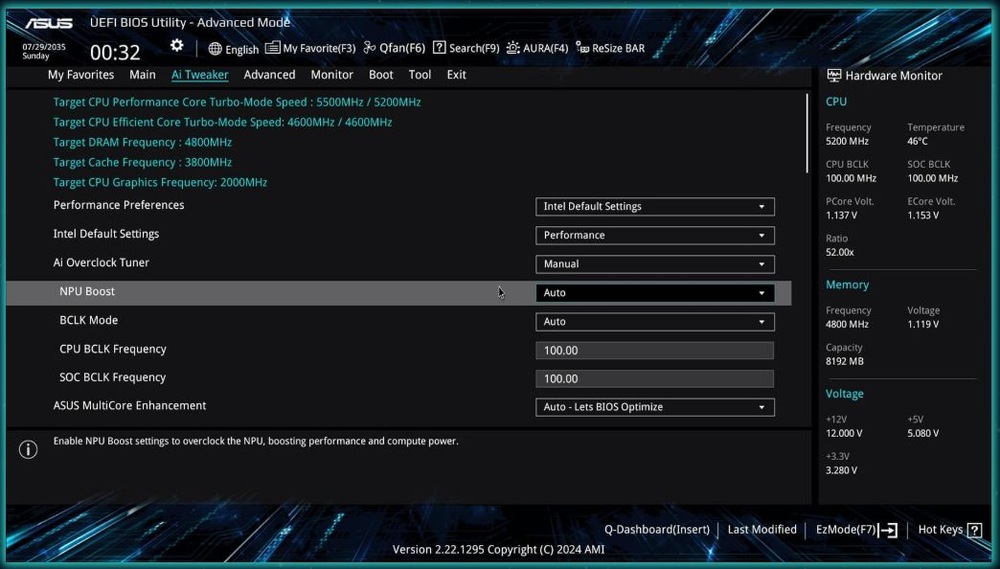Viewport: 1000px width, 569px height.
Task: Click the +5V 5.080 V reading
Action: point(923,433)
